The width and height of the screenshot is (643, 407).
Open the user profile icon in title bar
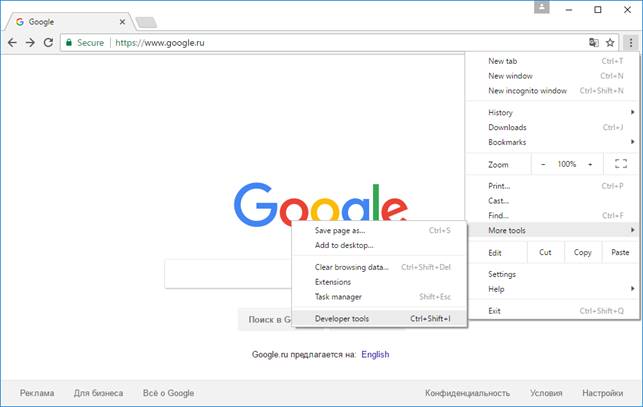[x=542, y=7]
